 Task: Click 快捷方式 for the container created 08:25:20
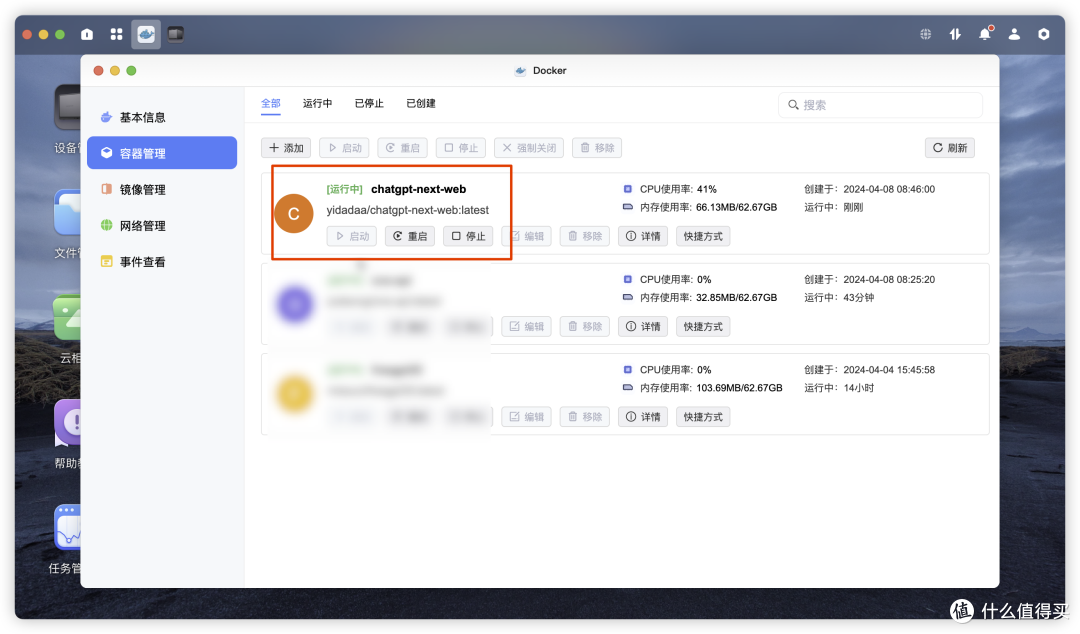[703, 327]
